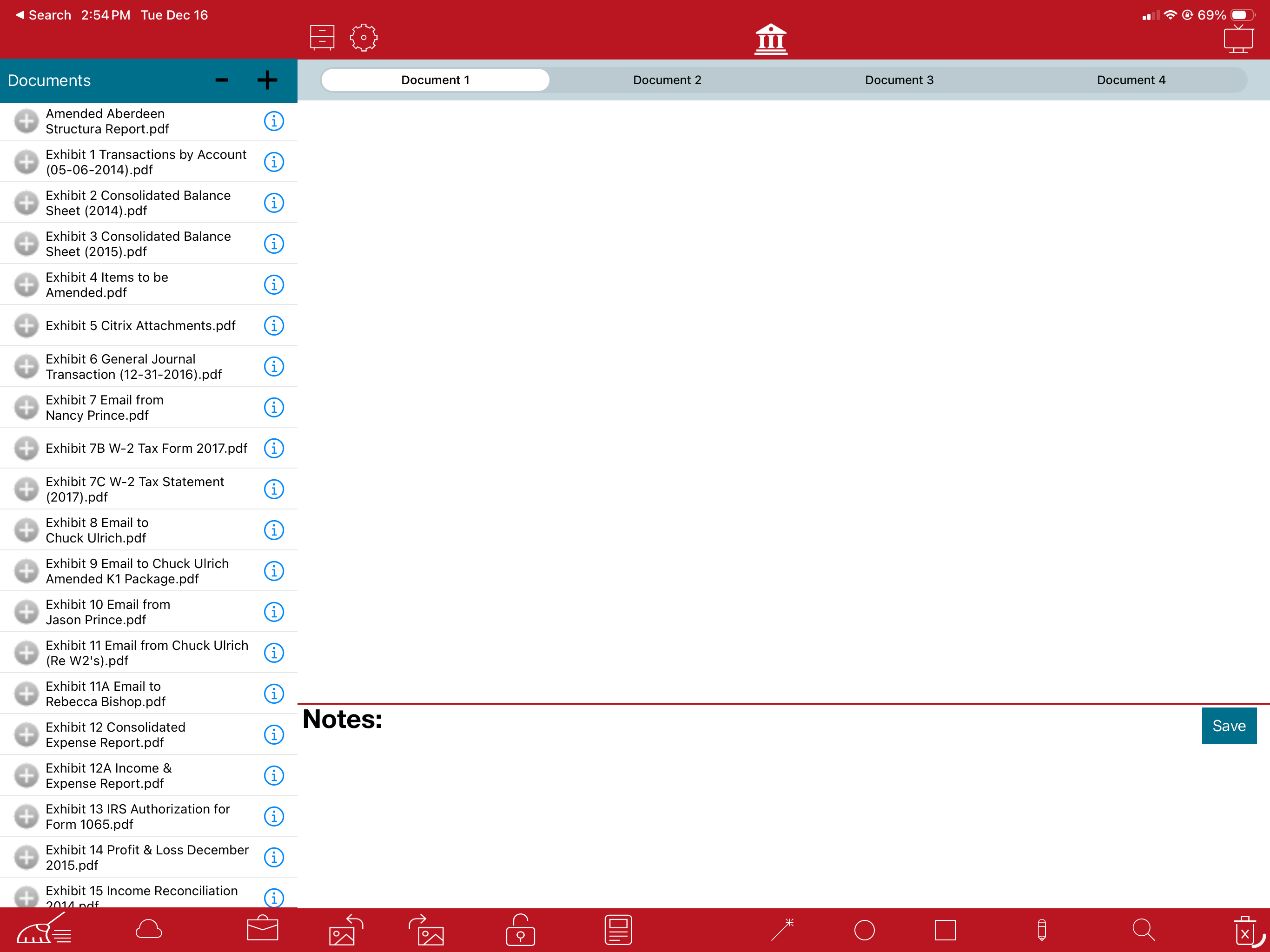The width and height of the screenshot is (1270, 952).
Task: Open the settings gear icon
Action: point(364,37)
